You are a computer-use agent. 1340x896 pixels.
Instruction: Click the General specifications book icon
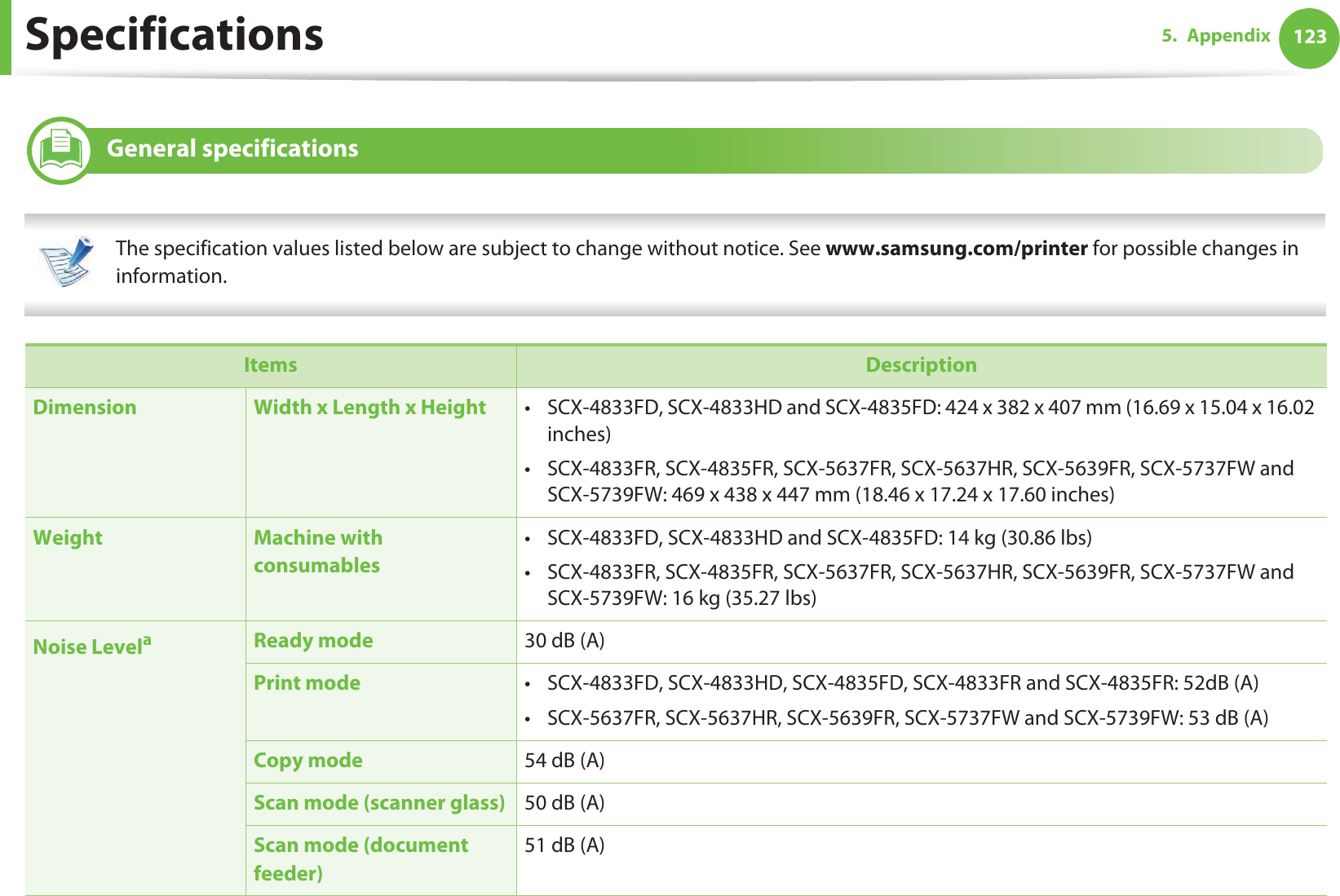(x=60, y=150)
